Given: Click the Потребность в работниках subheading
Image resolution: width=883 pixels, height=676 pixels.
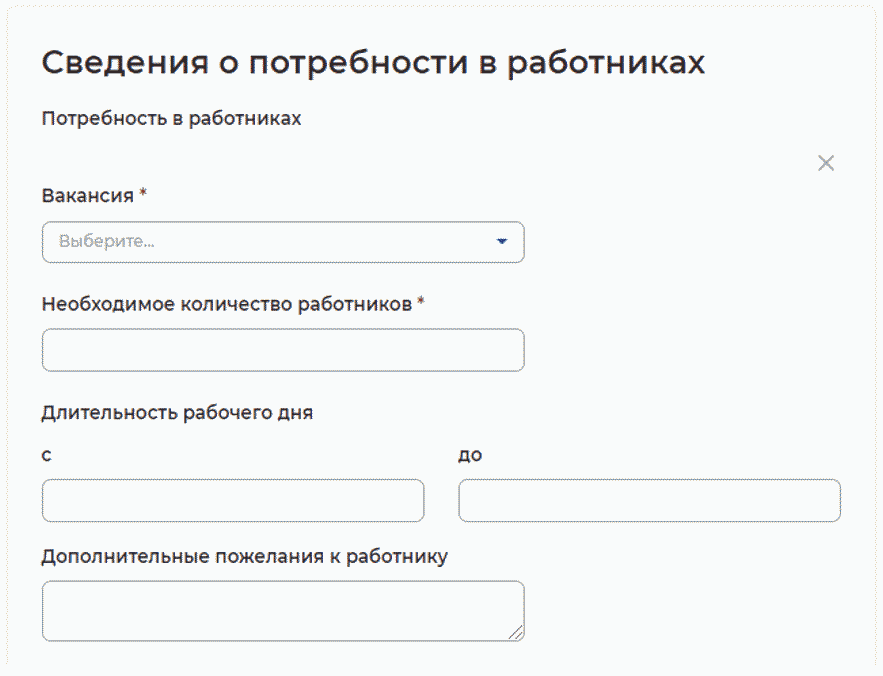Looking at the screenshot, I should (171, 119).
